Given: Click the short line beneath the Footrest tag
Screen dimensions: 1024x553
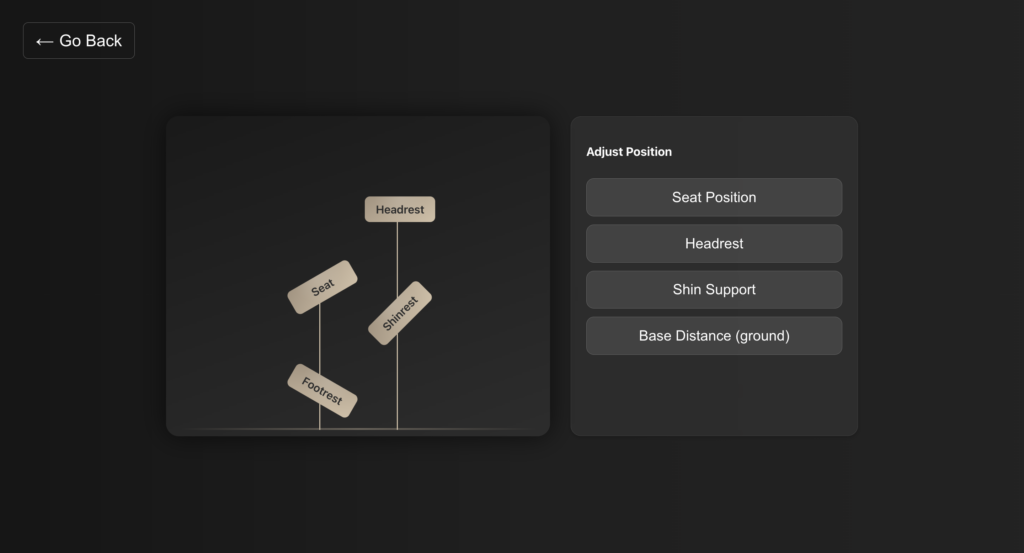Looking at the screenshot, I should pos(319,421).
